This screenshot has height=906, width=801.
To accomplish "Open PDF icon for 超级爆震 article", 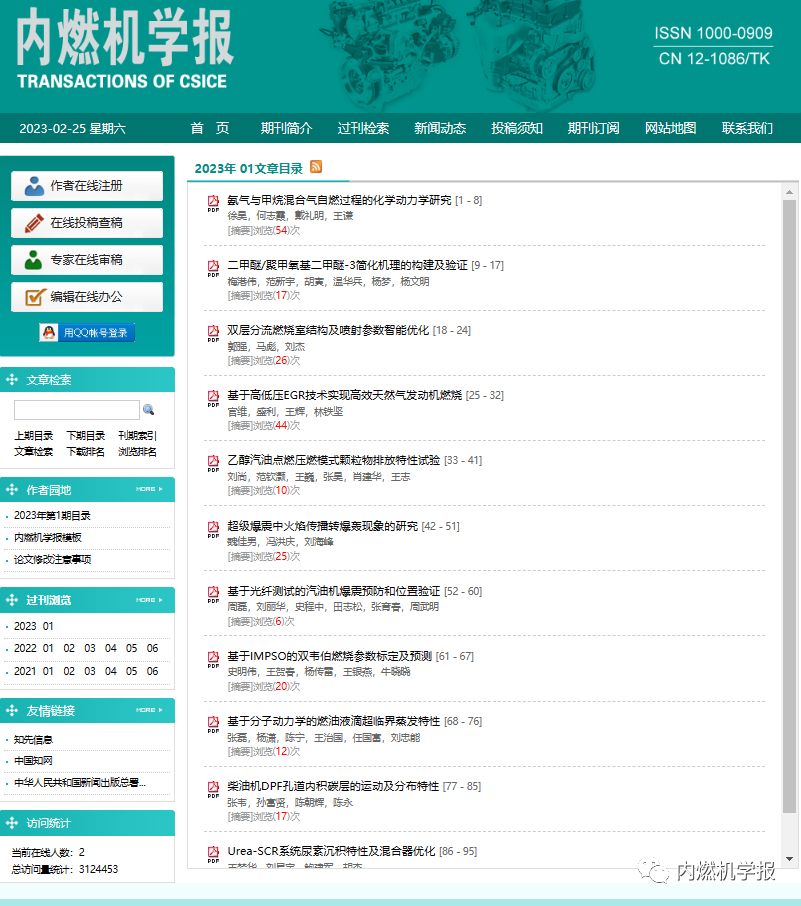I will click(x=213, y=529).
